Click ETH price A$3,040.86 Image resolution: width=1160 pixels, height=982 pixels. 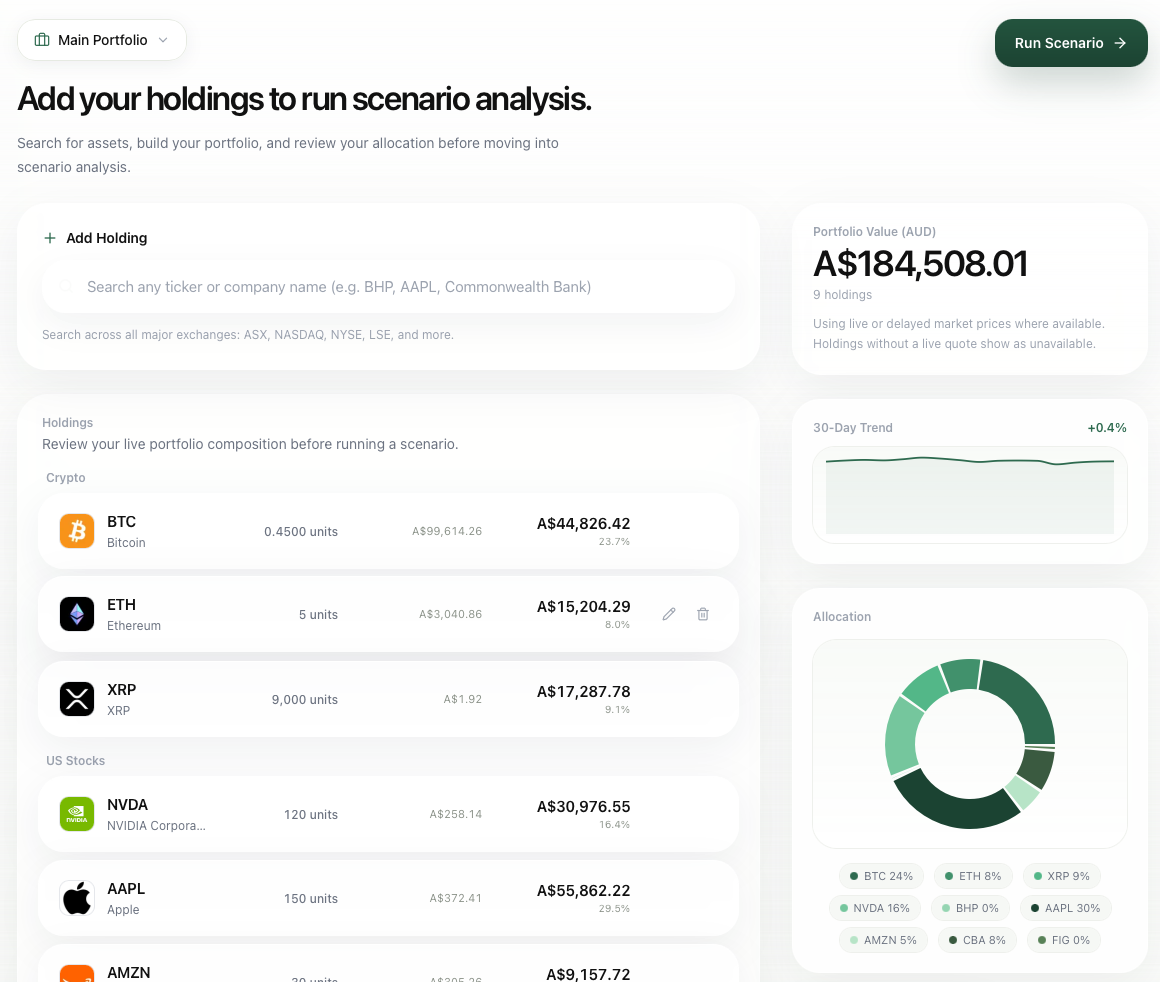tap(450, 614)
